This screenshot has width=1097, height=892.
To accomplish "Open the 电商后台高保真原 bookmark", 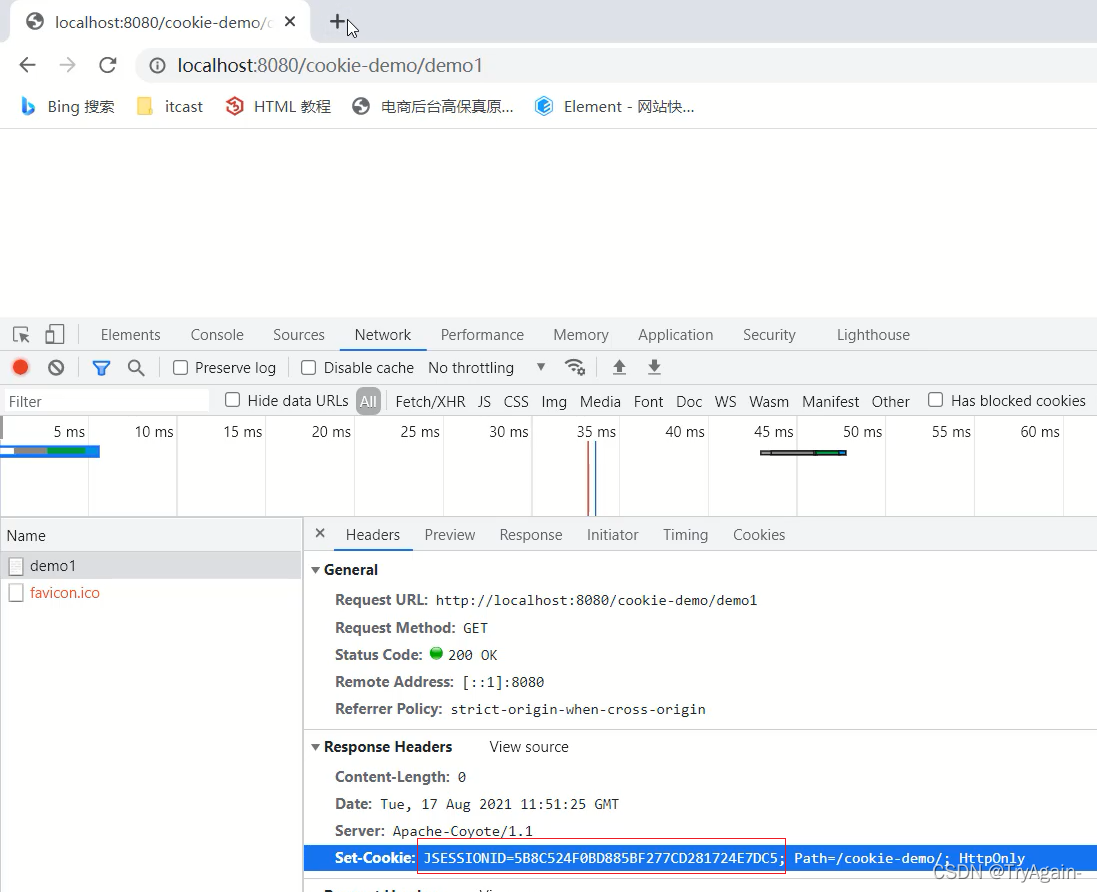I will tap(432, 106).
